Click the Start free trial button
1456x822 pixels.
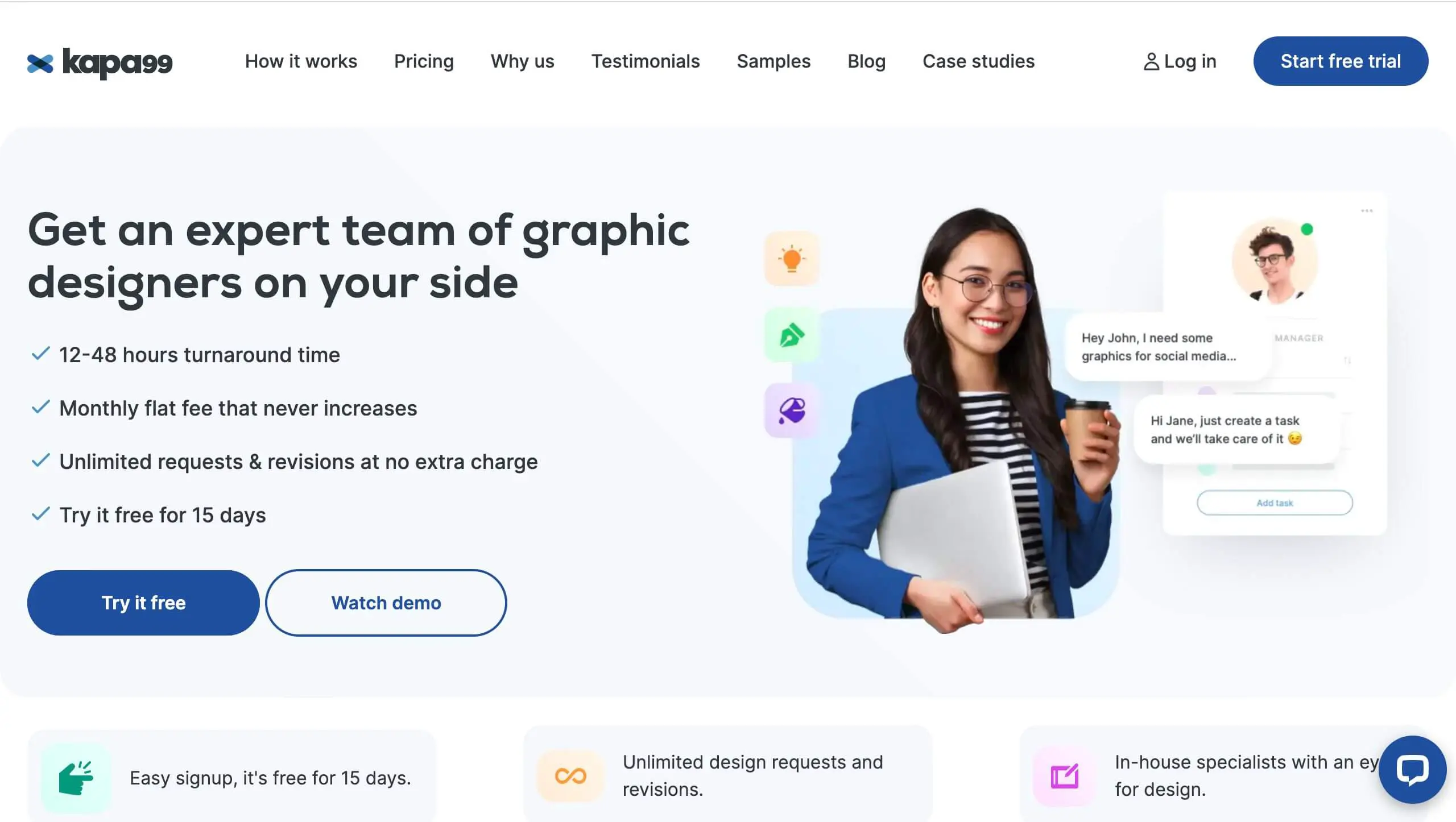click(1341, 61)
